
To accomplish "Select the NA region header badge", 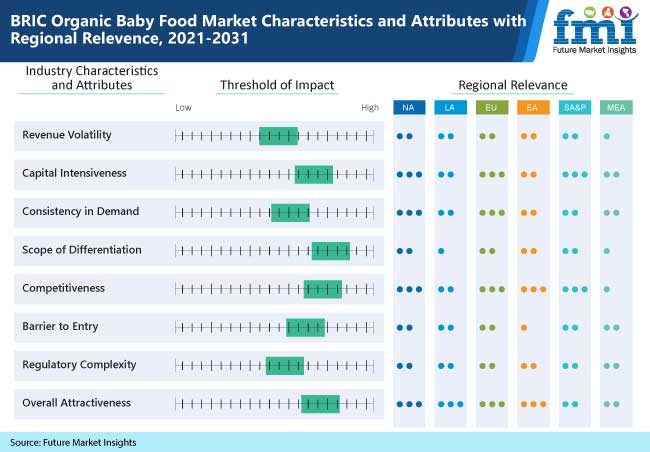I will (409, 107).
